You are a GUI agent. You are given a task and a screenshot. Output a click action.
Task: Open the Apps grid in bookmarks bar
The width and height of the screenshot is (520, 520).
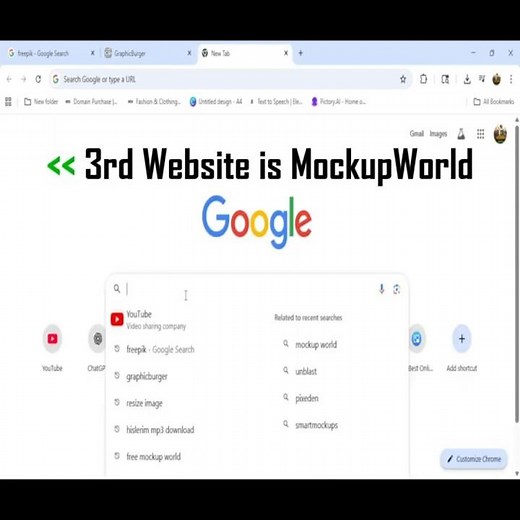[x=8, y=102]
